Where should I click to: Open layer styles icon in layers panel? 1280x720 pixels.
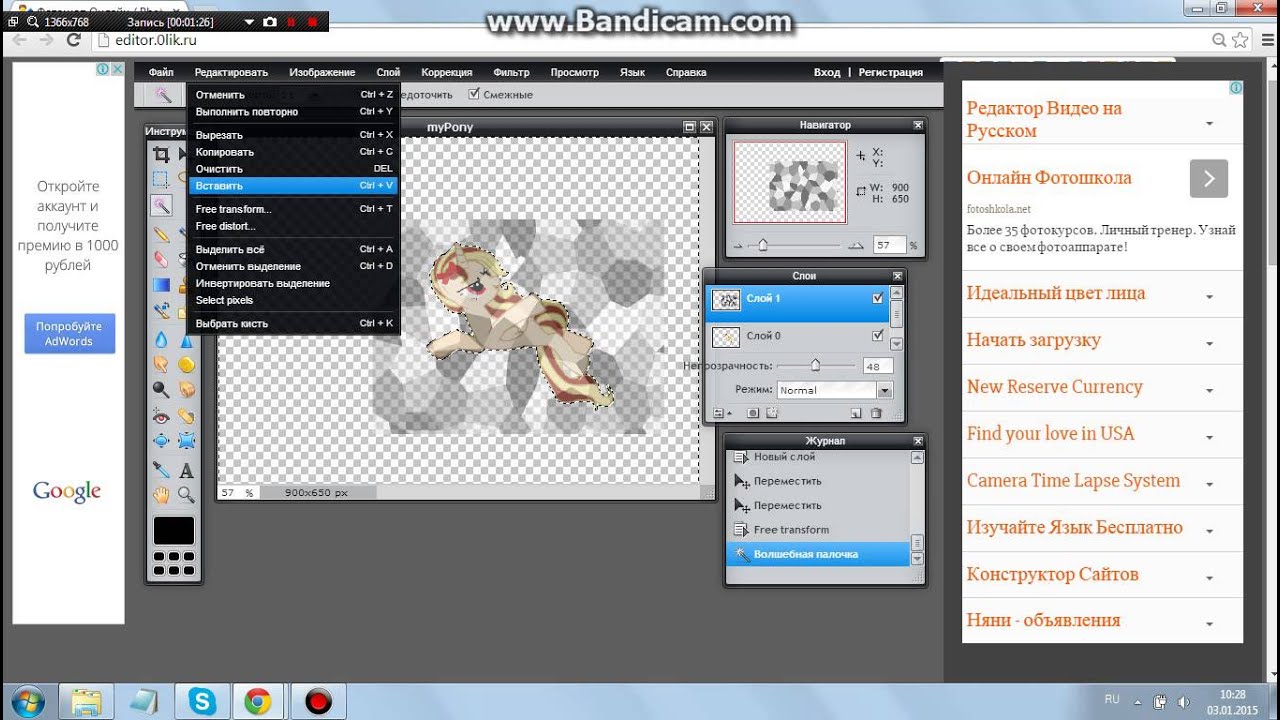tap(773, 413)
